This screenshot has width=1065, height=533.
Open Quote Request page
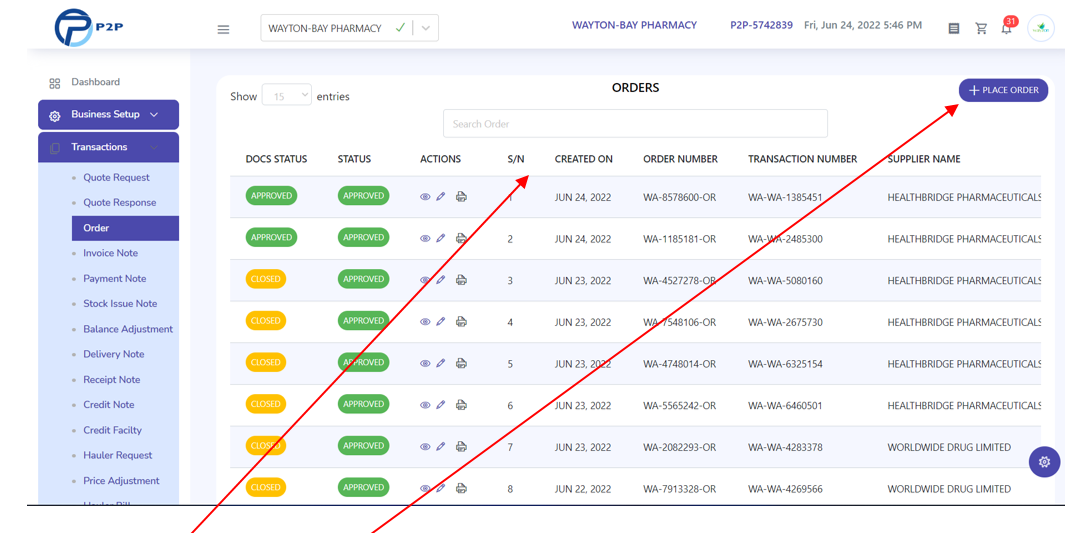(116, 177)
